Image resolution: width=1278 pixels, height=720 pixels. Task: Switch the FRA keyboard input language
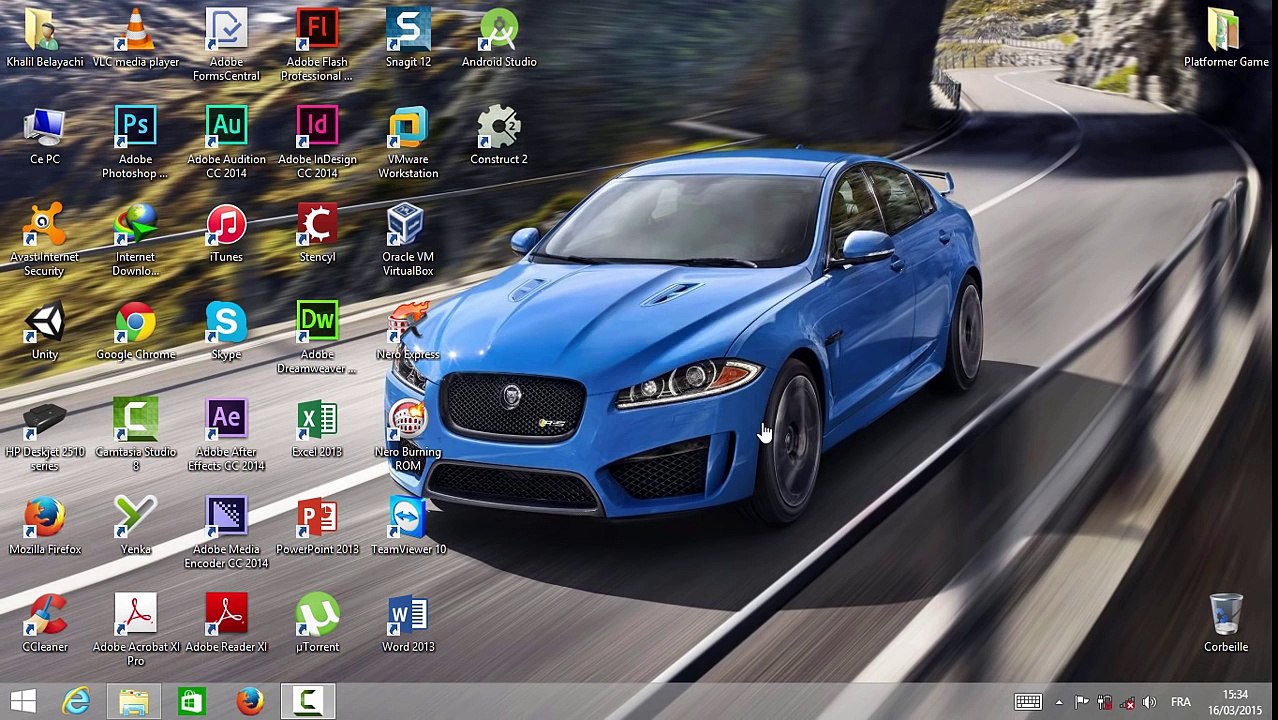pos(1181,702)
